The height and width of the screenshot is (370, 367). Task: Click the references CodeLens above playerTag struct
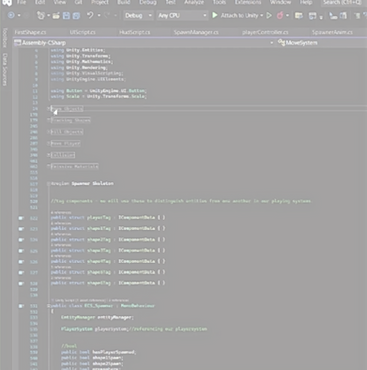61,212
